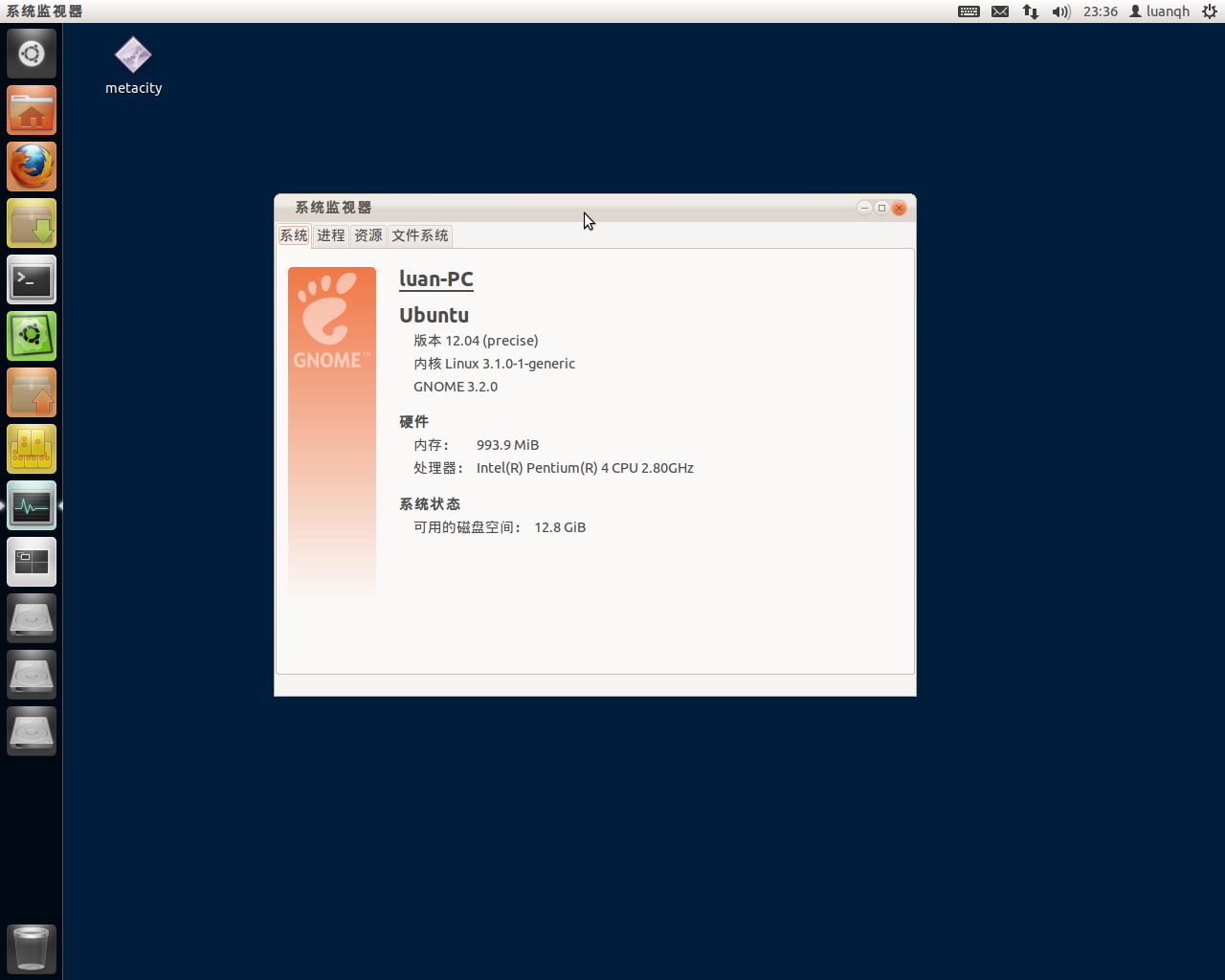This screenshot has height=980, width=1225.
Task: Open the metacity desktop icon
Action: pyautogui.click(x=133, y=66)
